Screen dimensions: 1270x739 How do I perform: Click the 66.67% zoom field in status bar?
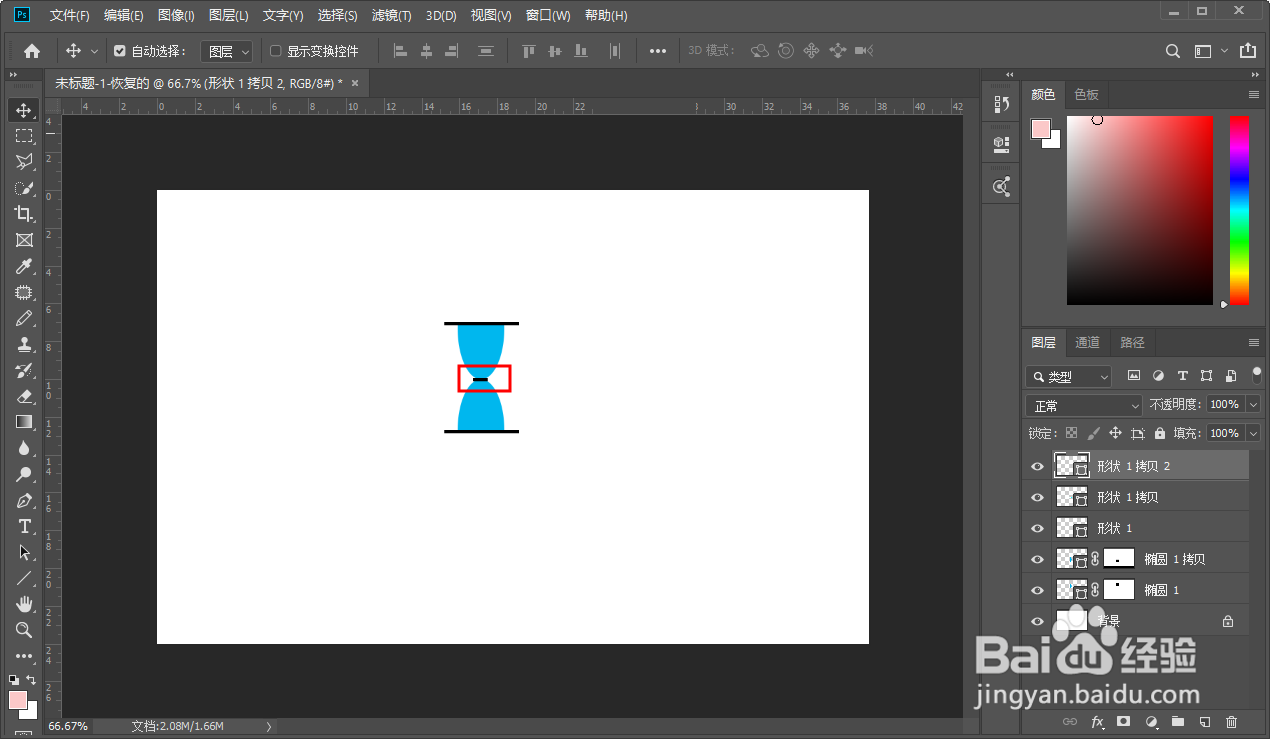[68, 726]
